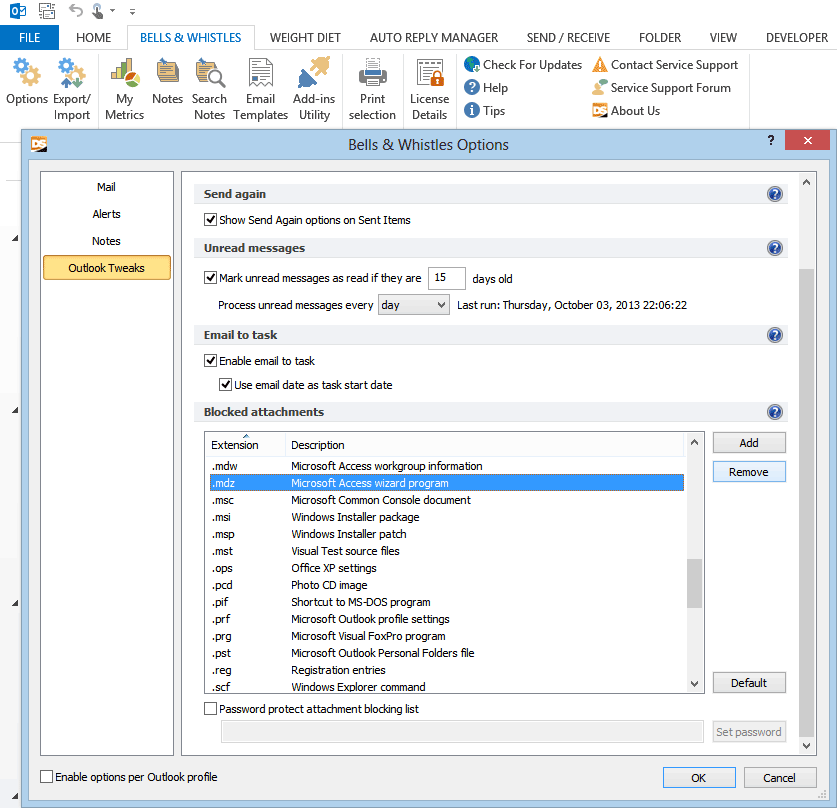Click the Default button
837x808 pixels.
749,683
